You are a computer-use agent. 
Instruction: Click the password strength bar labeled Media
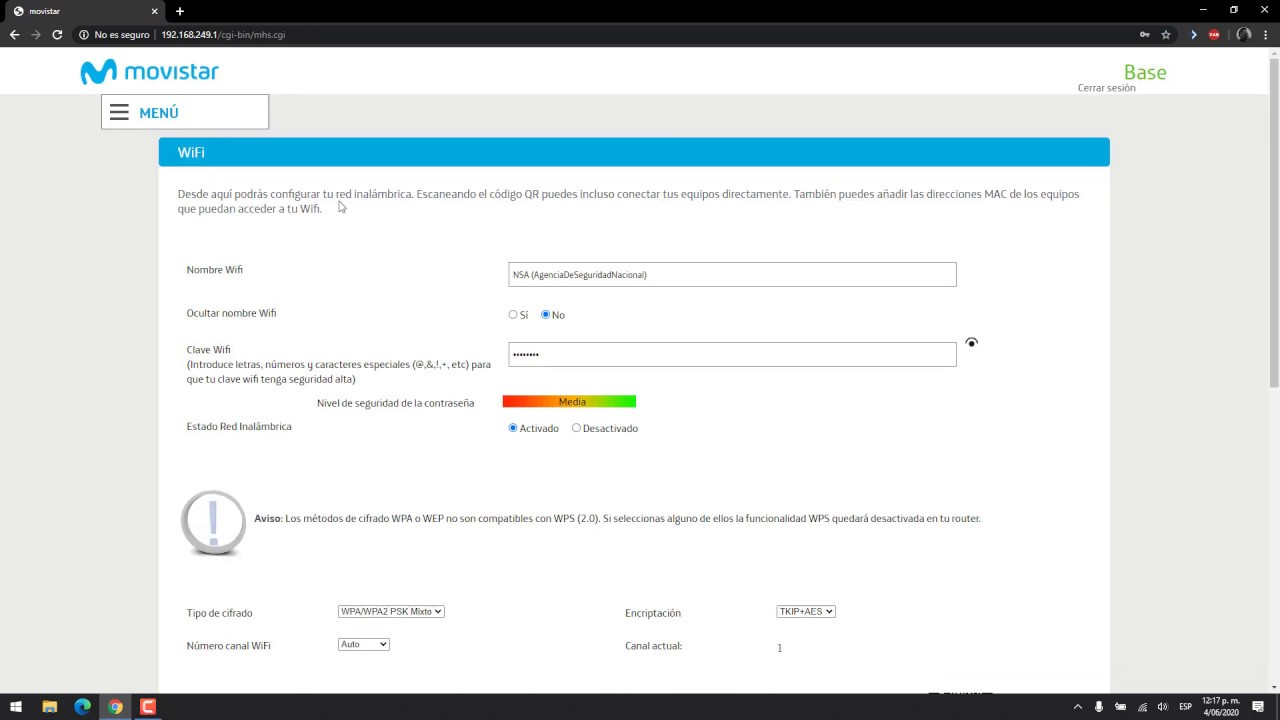[569, 401]
